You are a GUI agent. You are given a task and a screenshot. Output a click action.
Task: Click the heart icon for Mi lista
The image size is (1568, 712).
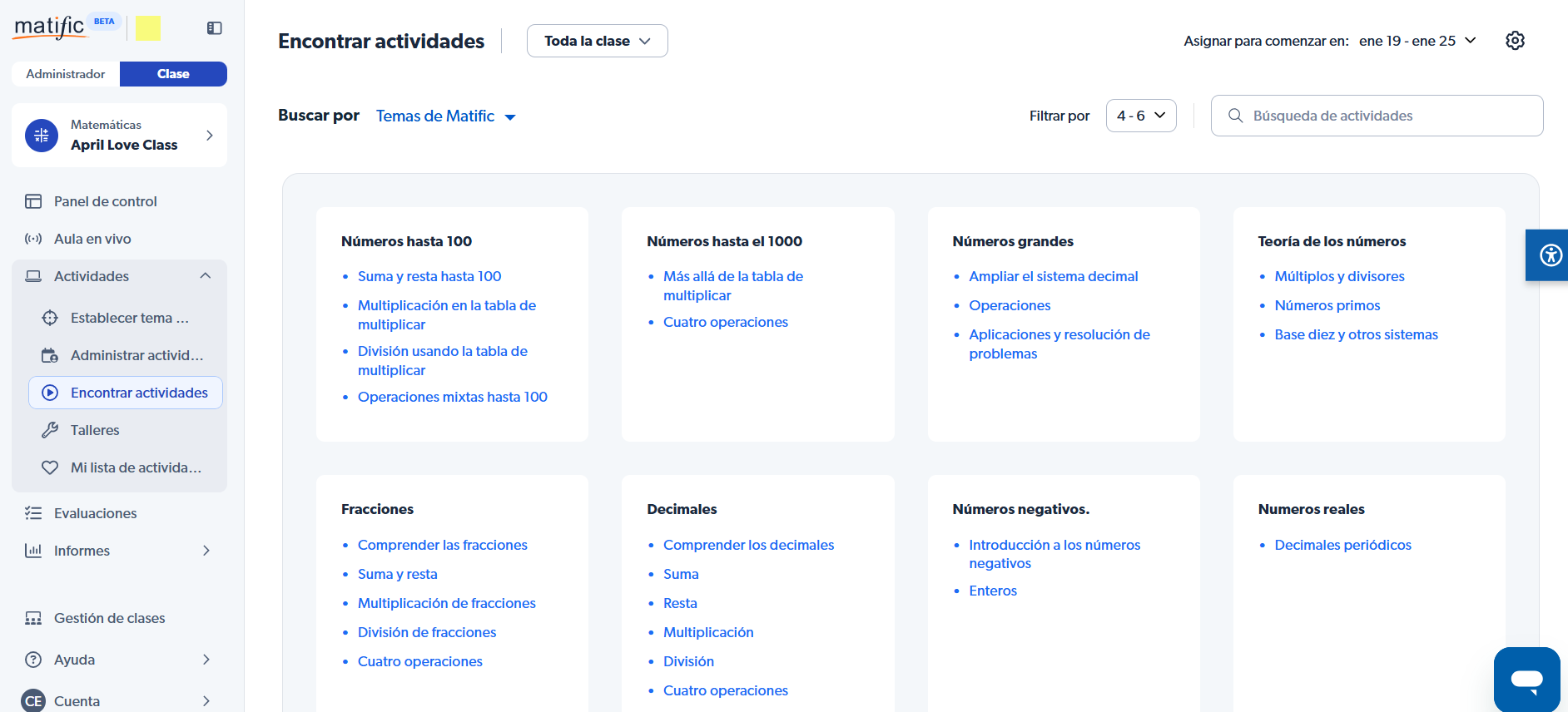coord(50,467)
